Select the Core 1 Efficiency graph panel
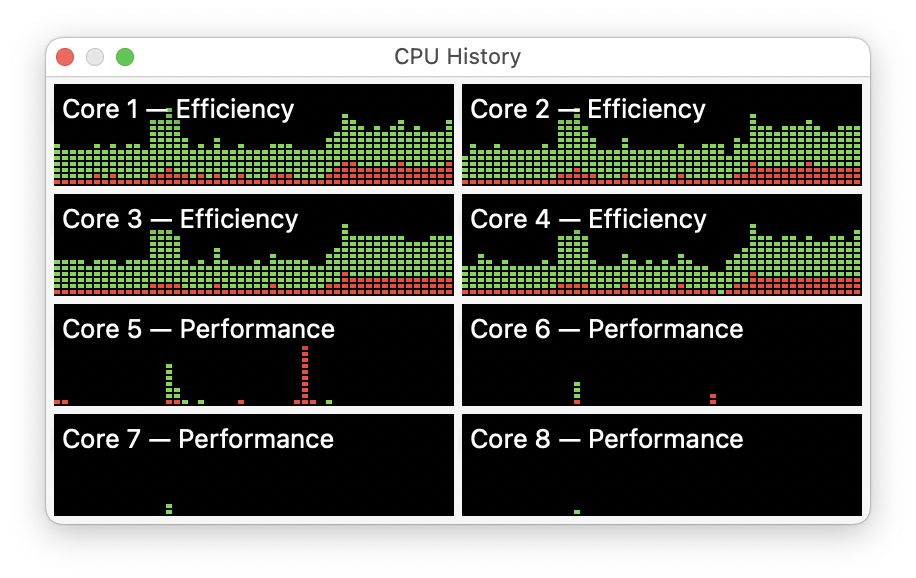The height and width of the screenshot is (578, 916). 253,140
